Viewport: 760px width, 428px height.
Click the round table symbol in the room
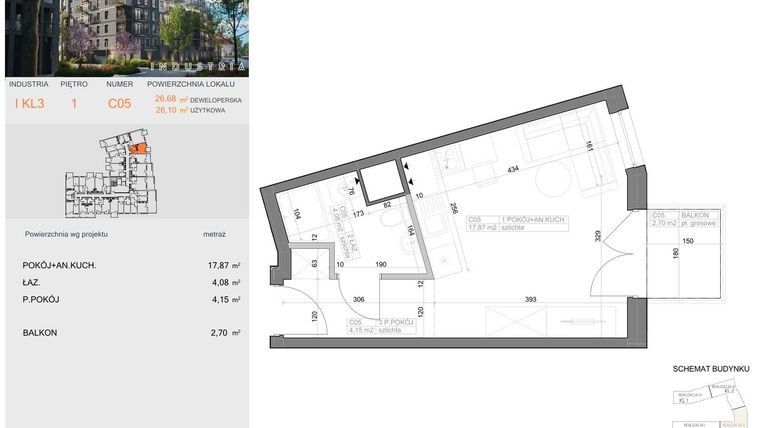553,179
